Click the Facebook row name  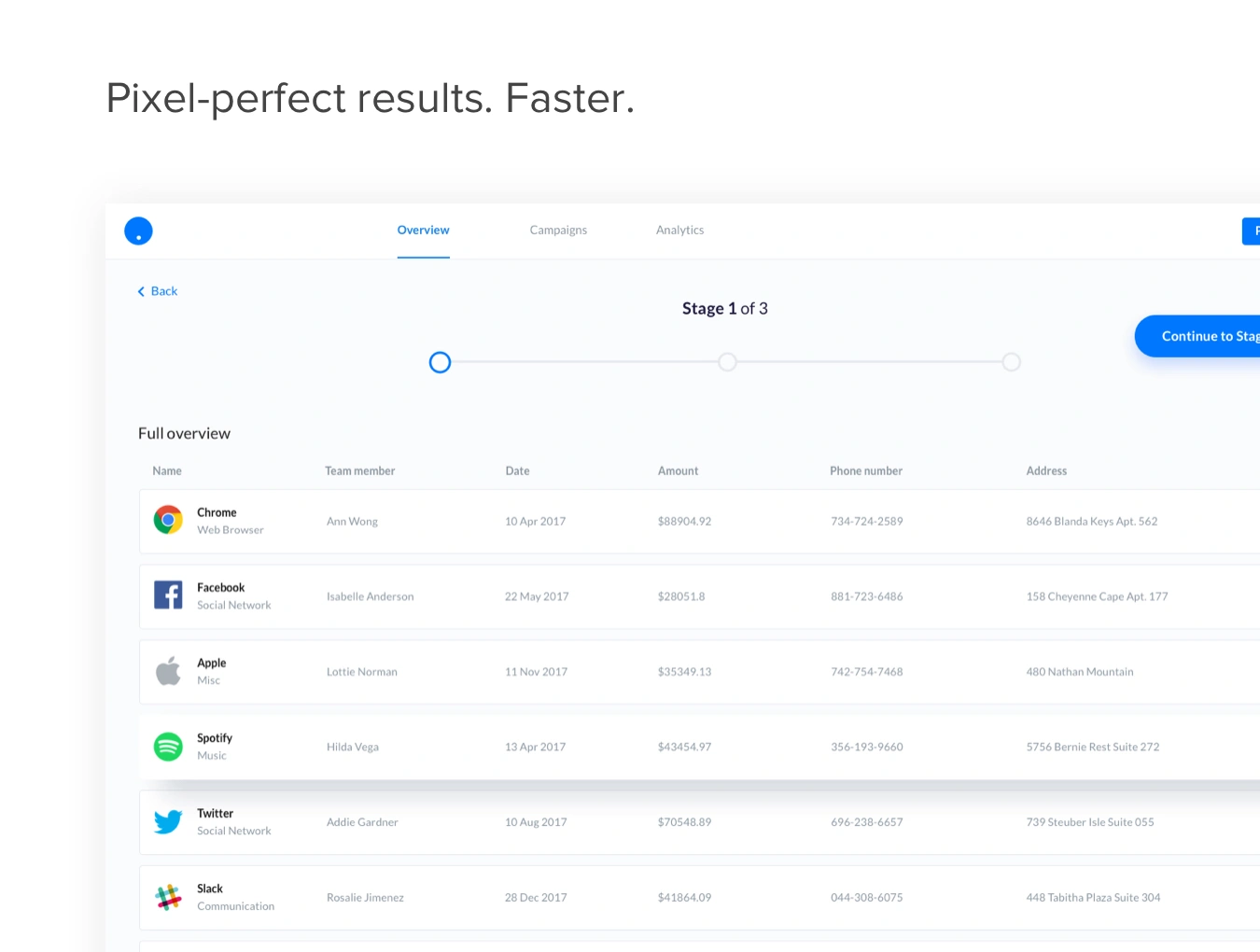click(x=220, y=587)
